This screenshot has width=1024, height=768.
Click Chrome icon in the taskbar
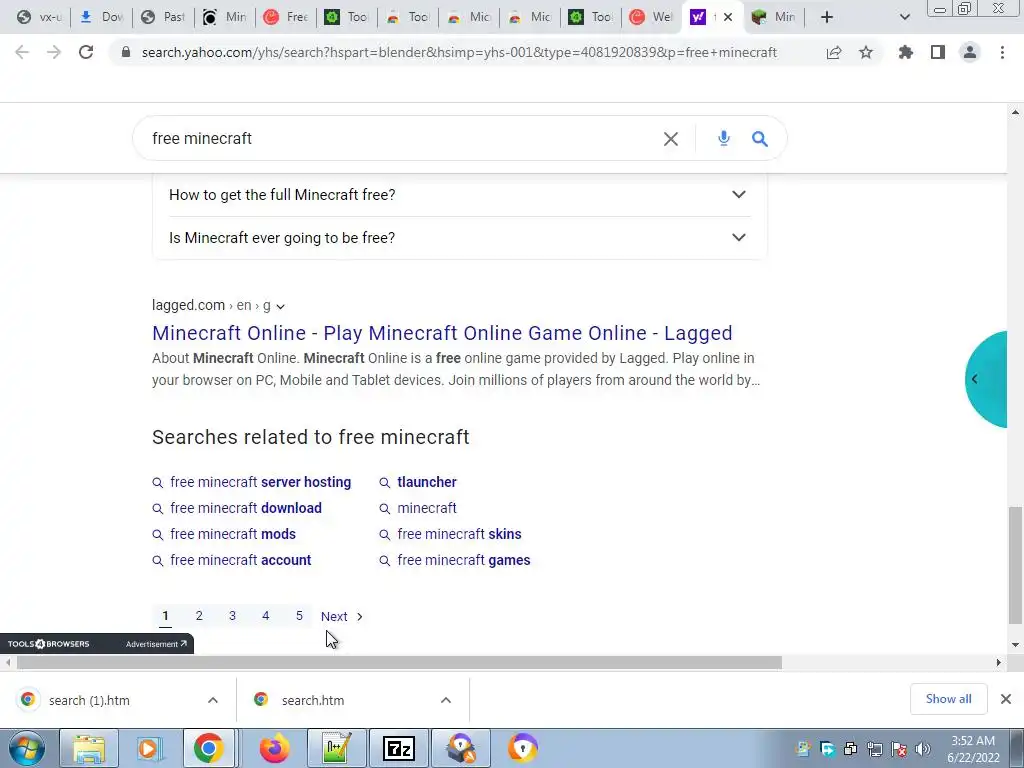(208, 748)
